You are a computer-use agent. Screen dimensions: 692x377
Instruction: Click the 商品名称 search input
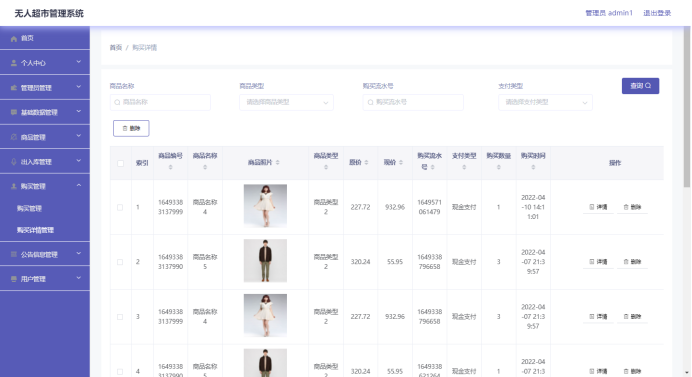pos(160,102)
